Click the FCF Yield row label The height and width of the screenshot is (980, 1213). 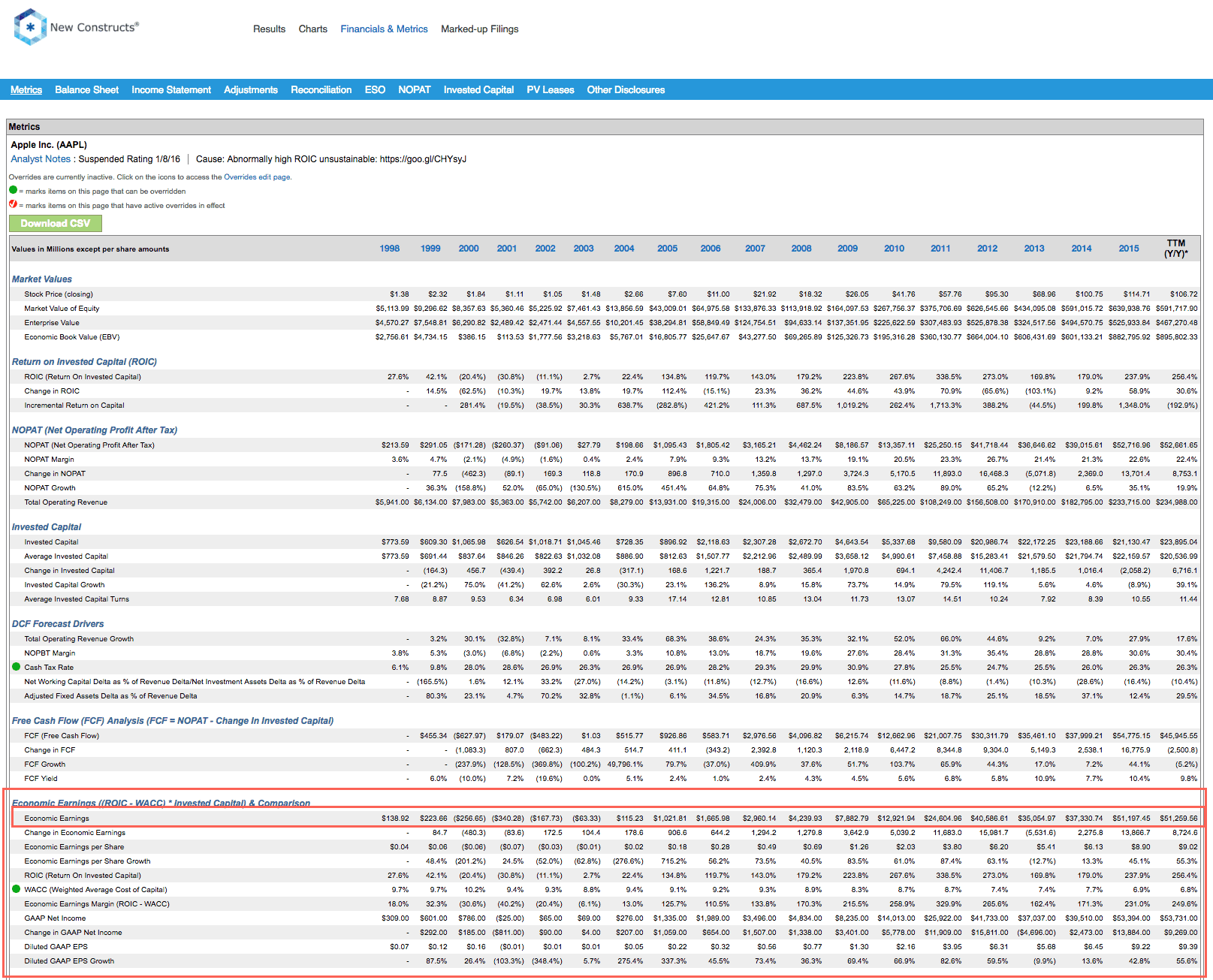click(41, 779)
